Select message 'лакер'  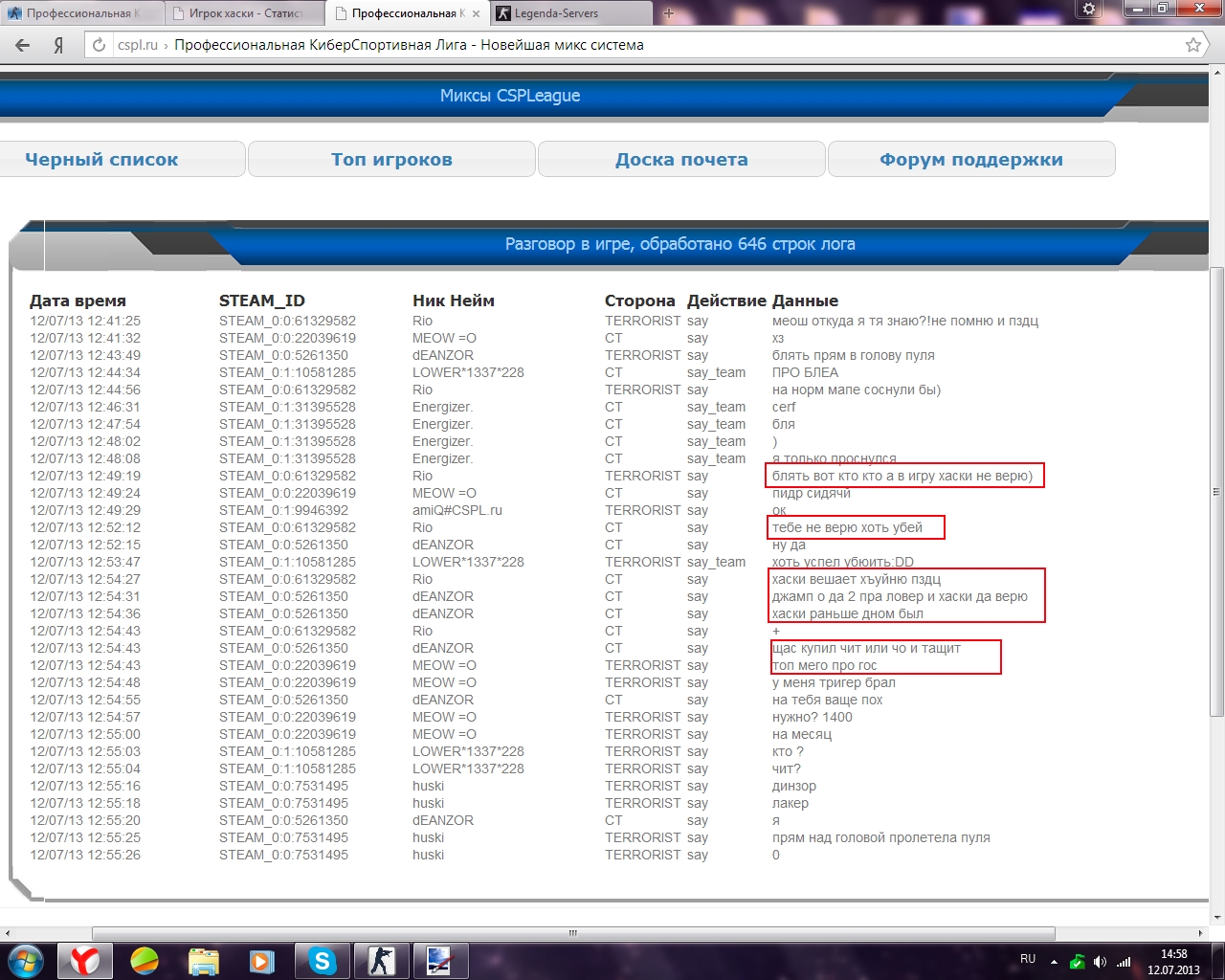(x=791, y=803)
